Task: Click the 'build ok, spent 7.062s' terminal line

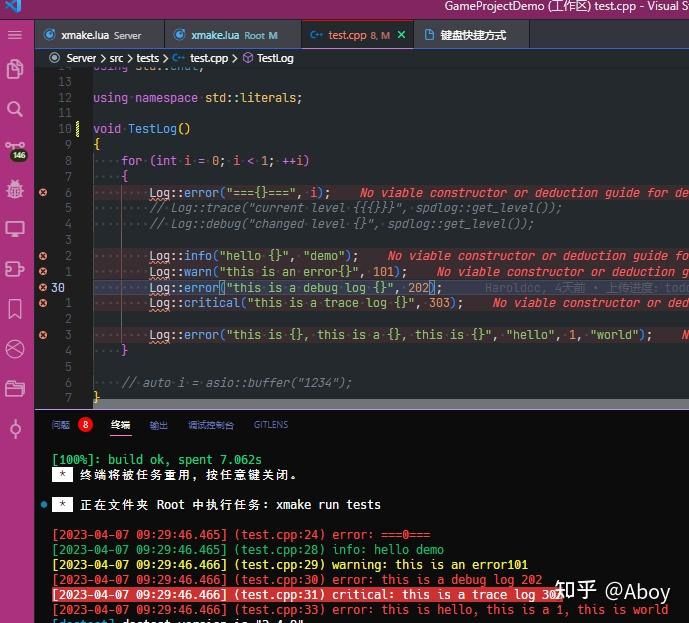Action: click(x=157, y=460)
